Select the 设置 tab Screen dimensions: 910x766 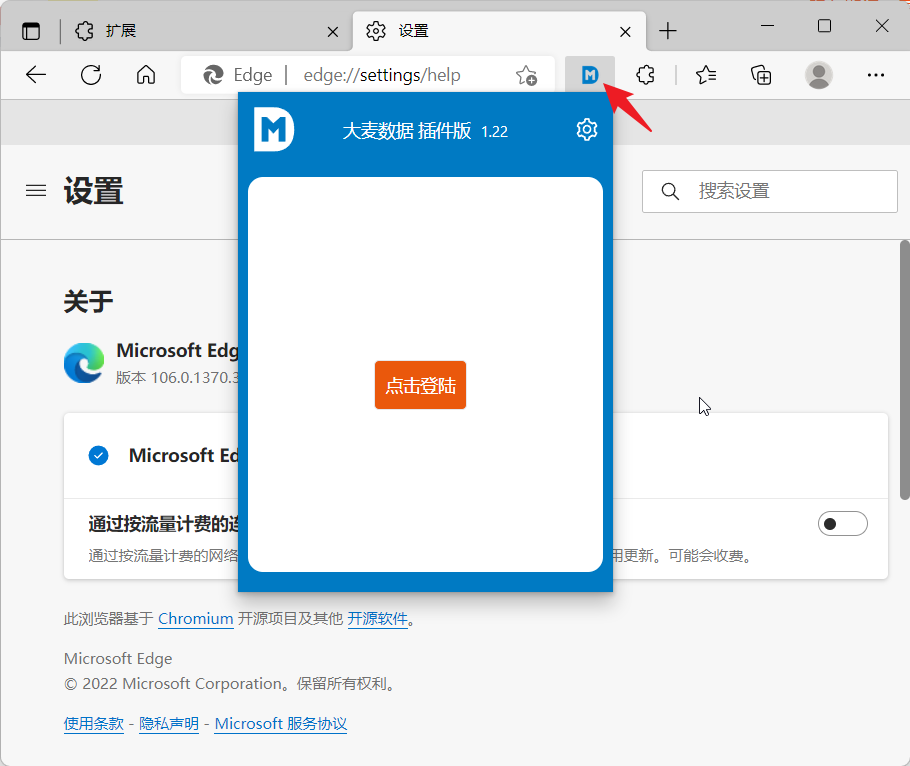pos(499,31)
